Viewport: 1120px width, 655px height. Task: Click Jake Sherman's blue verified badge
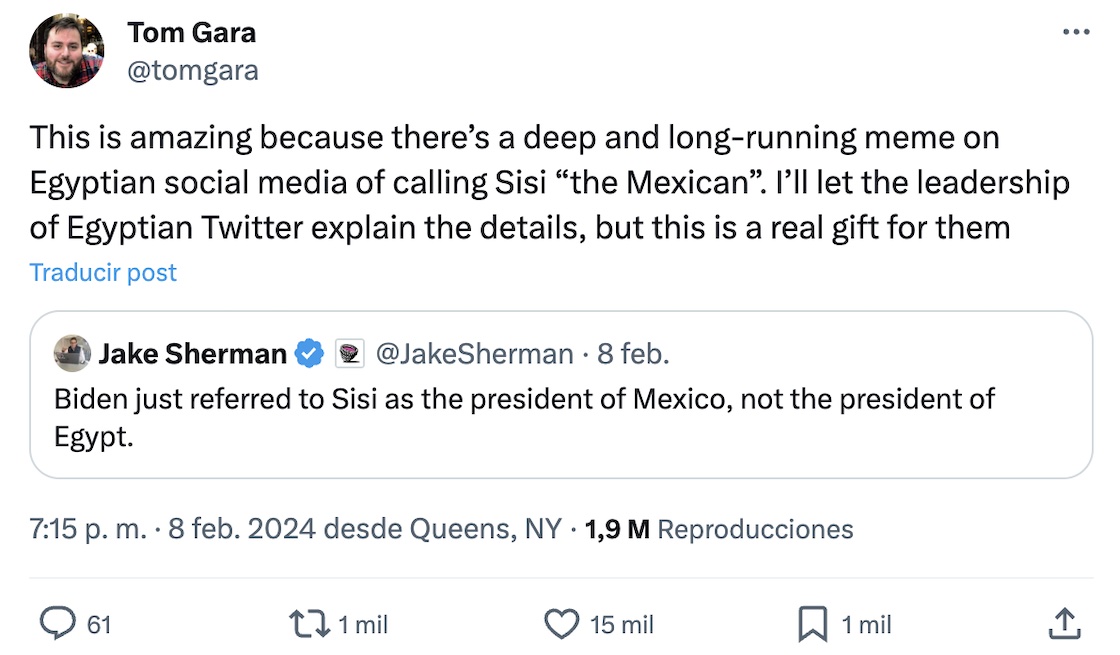click(310, 353)
